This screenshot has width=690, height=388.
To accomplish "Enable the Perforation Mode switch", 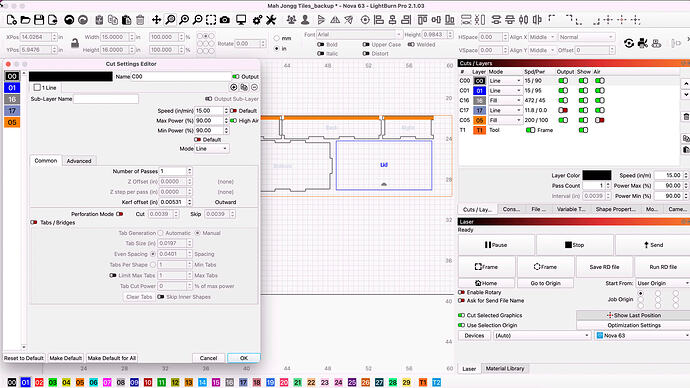I will [119, 214].
